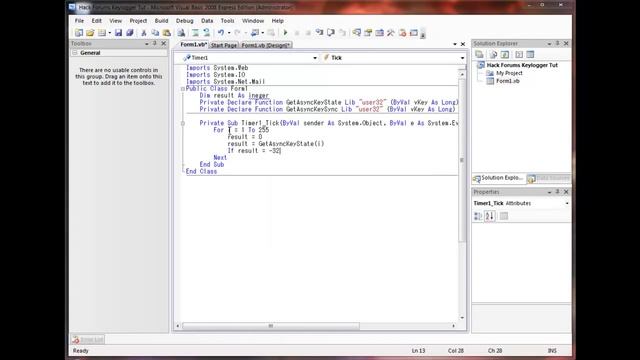The width and height of the screenshot is (640, 360).
Task: Start debugging with the green play icon
Action: [x=285, y=33]
